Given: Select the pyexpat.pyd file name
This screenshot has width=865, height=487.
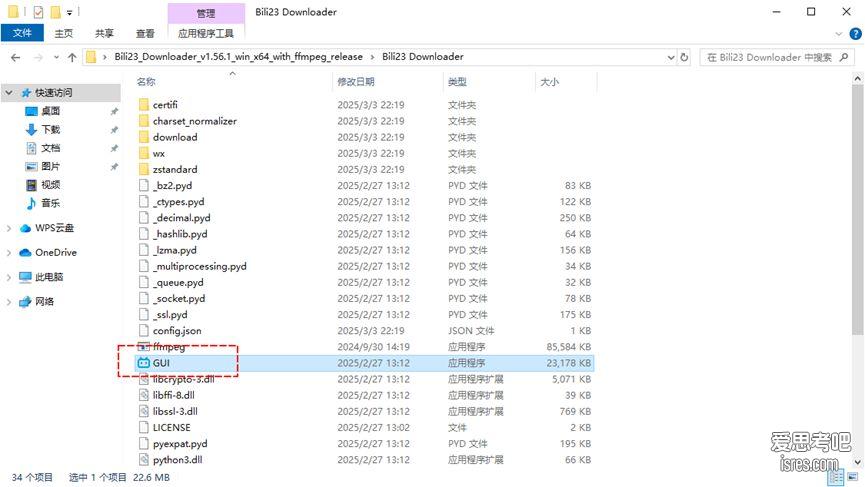Looking at the screenshot, I should point(180,443).
